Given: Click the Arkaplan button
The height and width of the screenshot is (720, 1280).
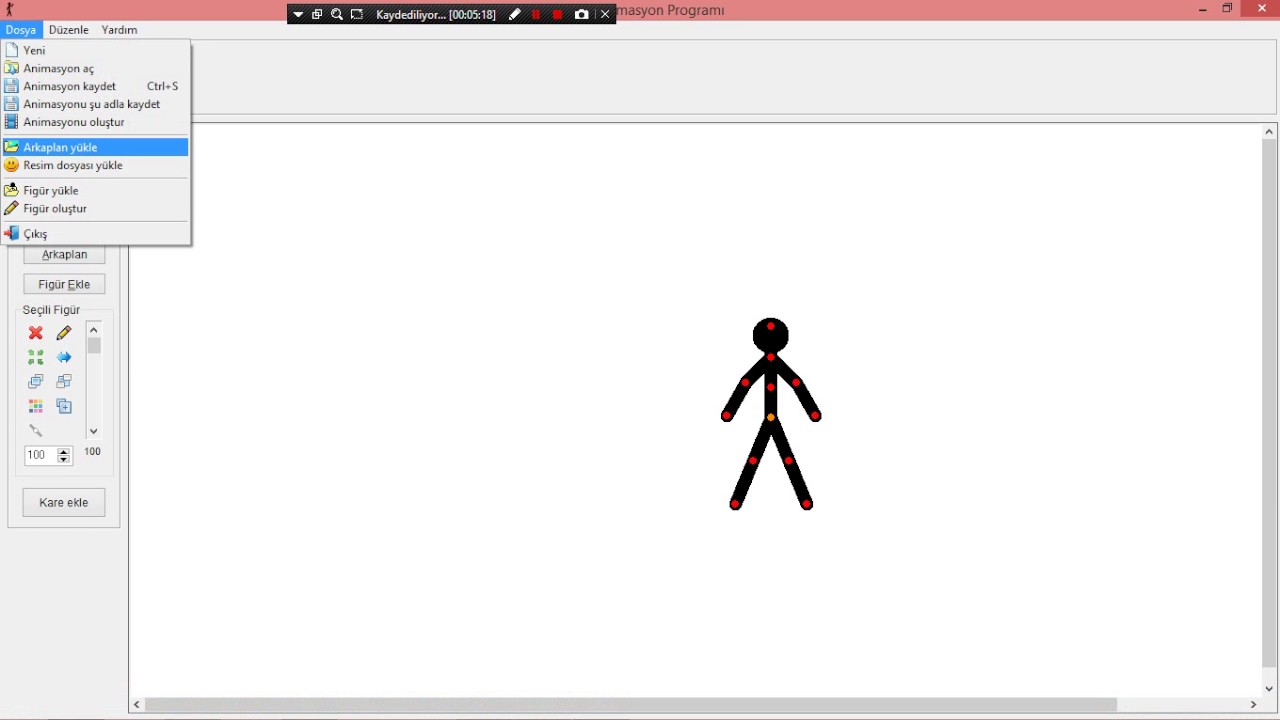Looking at the screenshot, I should [64, 254].
